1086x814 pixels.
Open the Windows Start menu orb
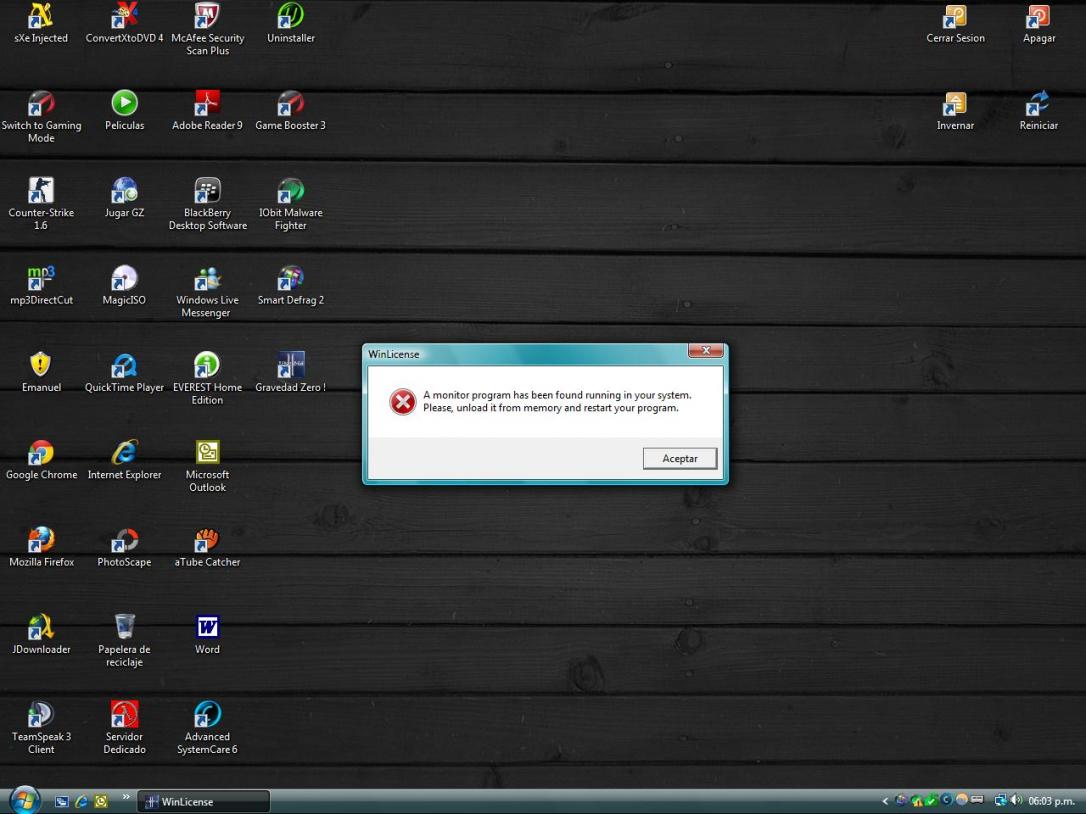tap(24, 800)
